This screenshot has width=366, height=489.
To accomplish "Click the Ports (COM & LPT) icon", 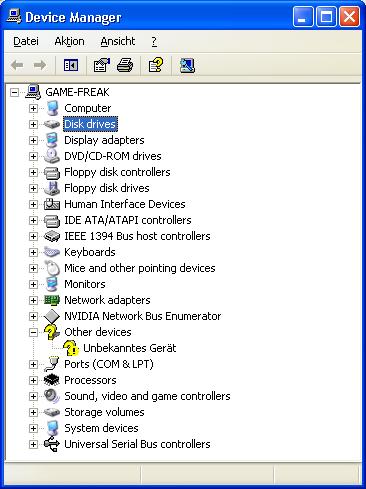I will (52, 364).
